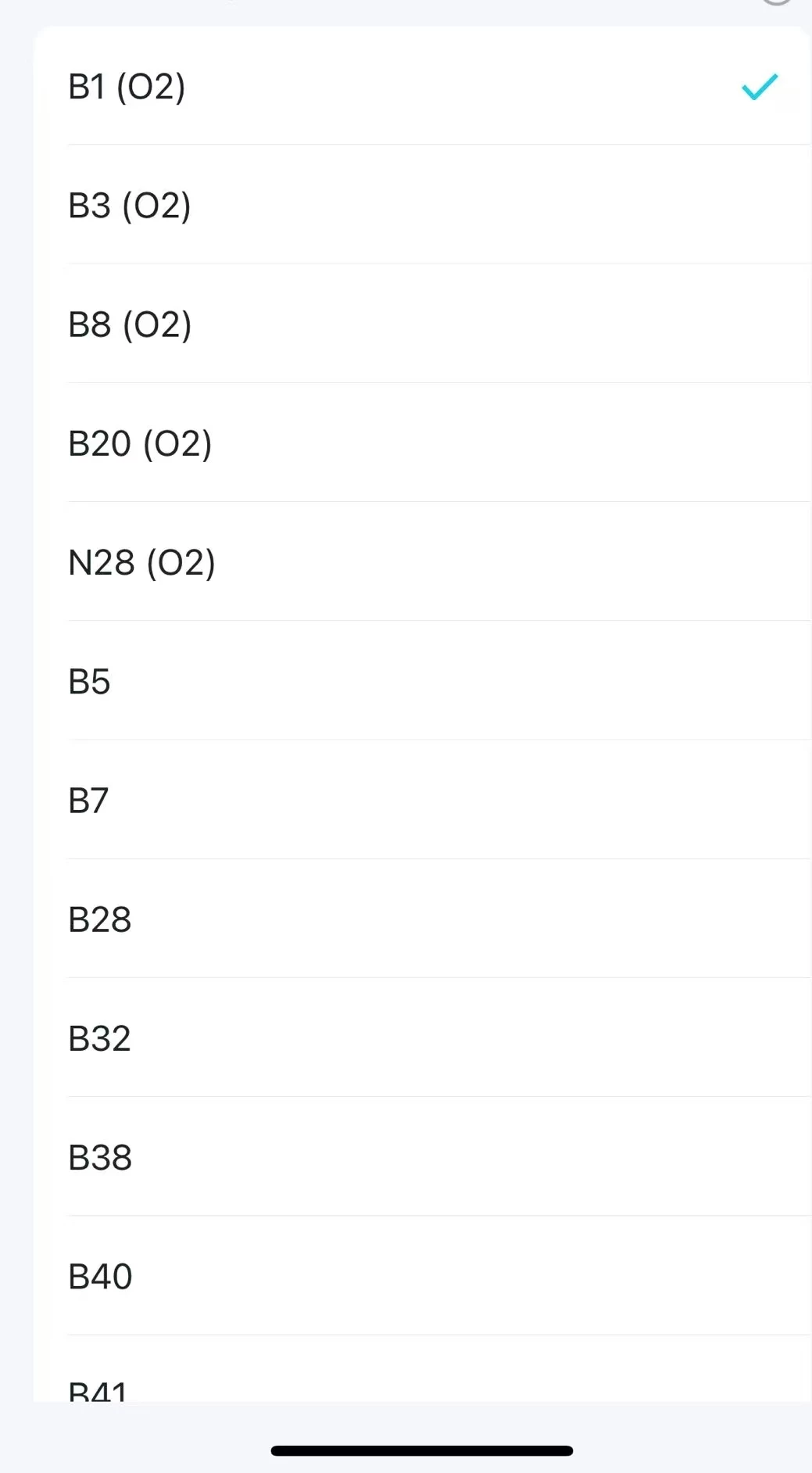The width and height of the screenshot is (812, 1473).
Task: Tap the '(O2)' text in B1 row
Action: 151,88
